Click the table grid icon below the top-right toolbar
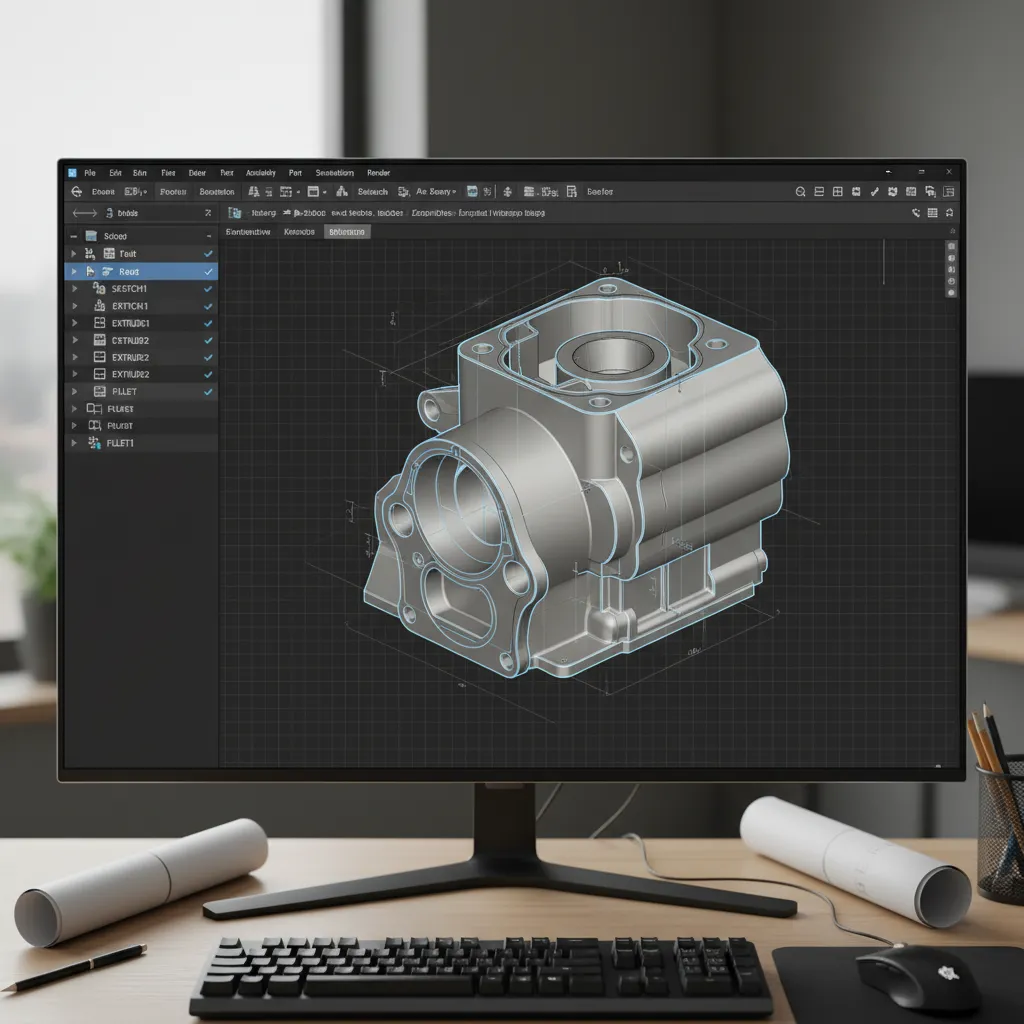 (x=933, y=213)
